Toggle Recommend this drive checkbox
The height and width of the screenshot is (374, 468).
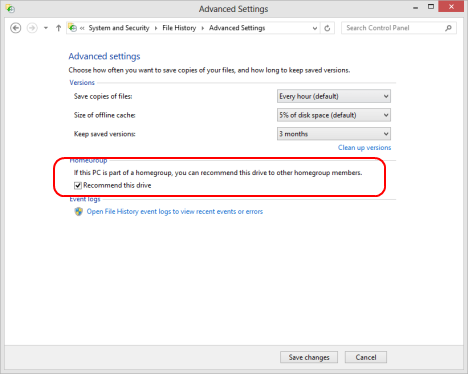coord(78,185)
